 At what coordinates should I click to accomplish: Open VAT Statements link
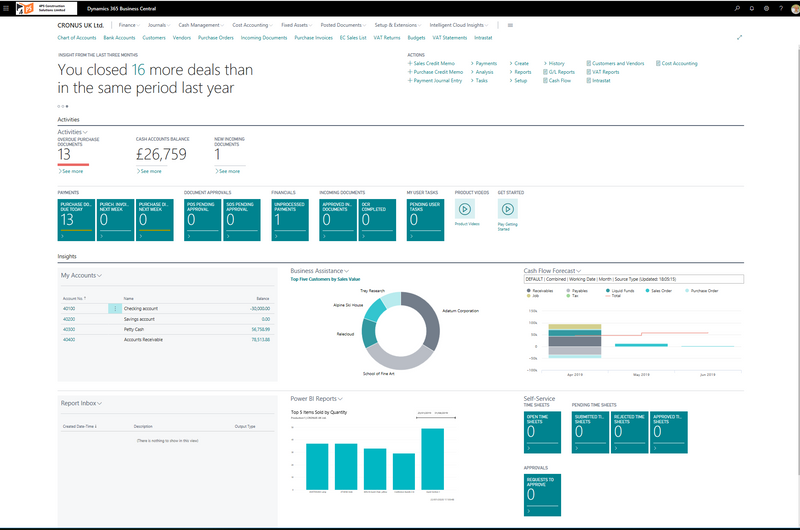click(x=449, y=38)
